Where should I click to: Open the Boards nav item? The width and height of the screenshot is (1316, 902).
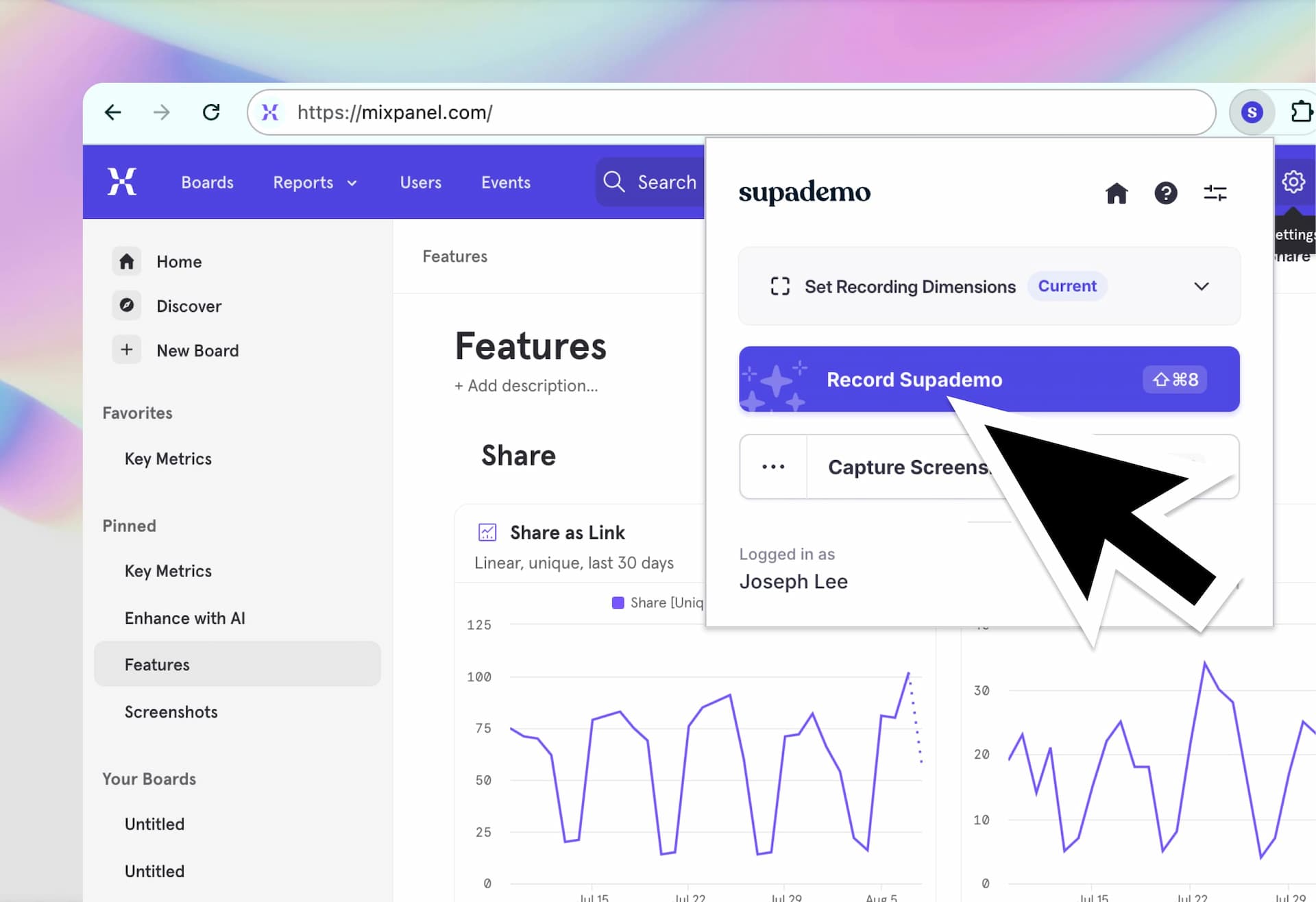(207, 182)
